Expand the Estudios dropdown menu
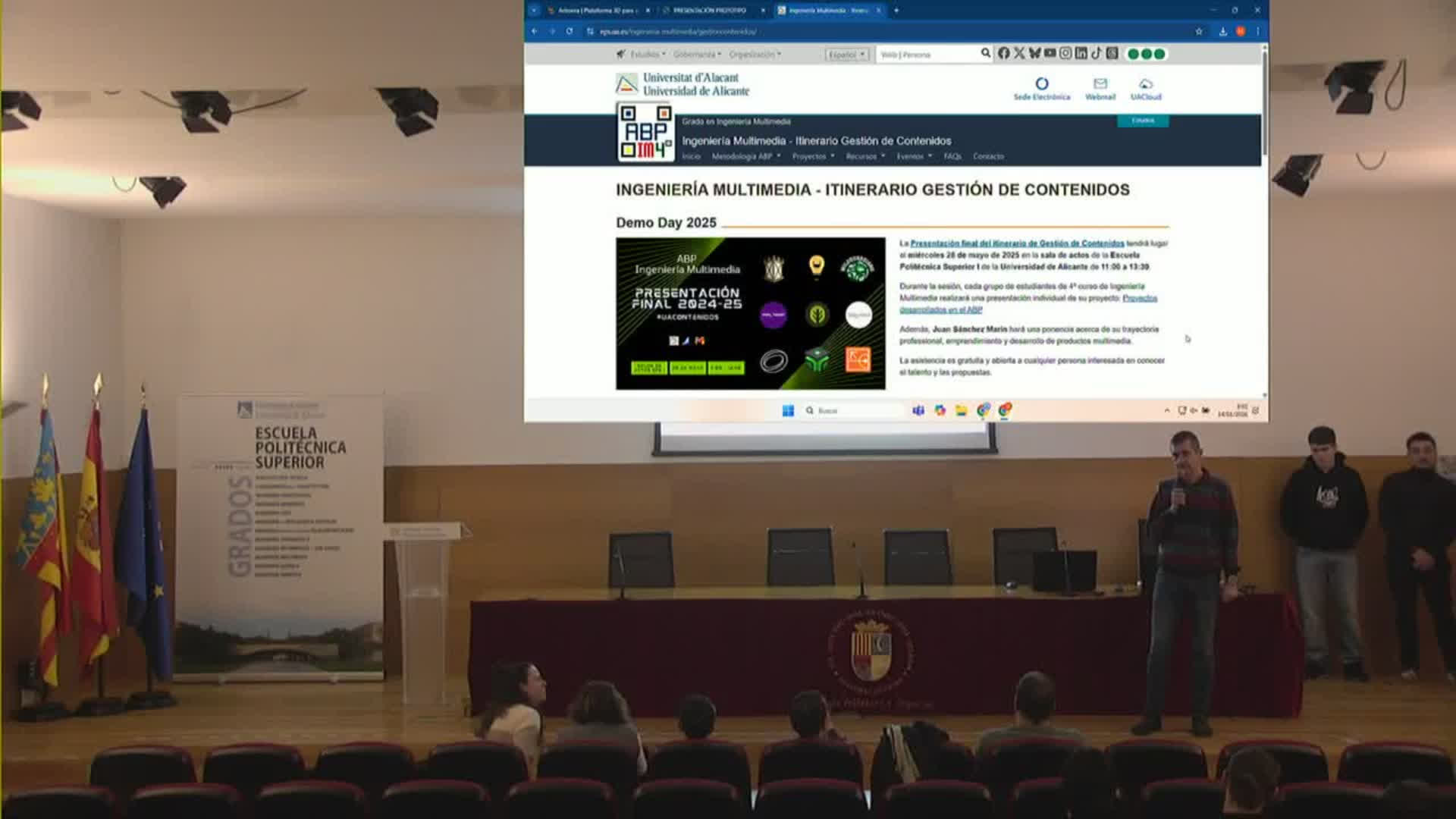The height and width of the screenshot is (819, 1456). pos(648,55)
